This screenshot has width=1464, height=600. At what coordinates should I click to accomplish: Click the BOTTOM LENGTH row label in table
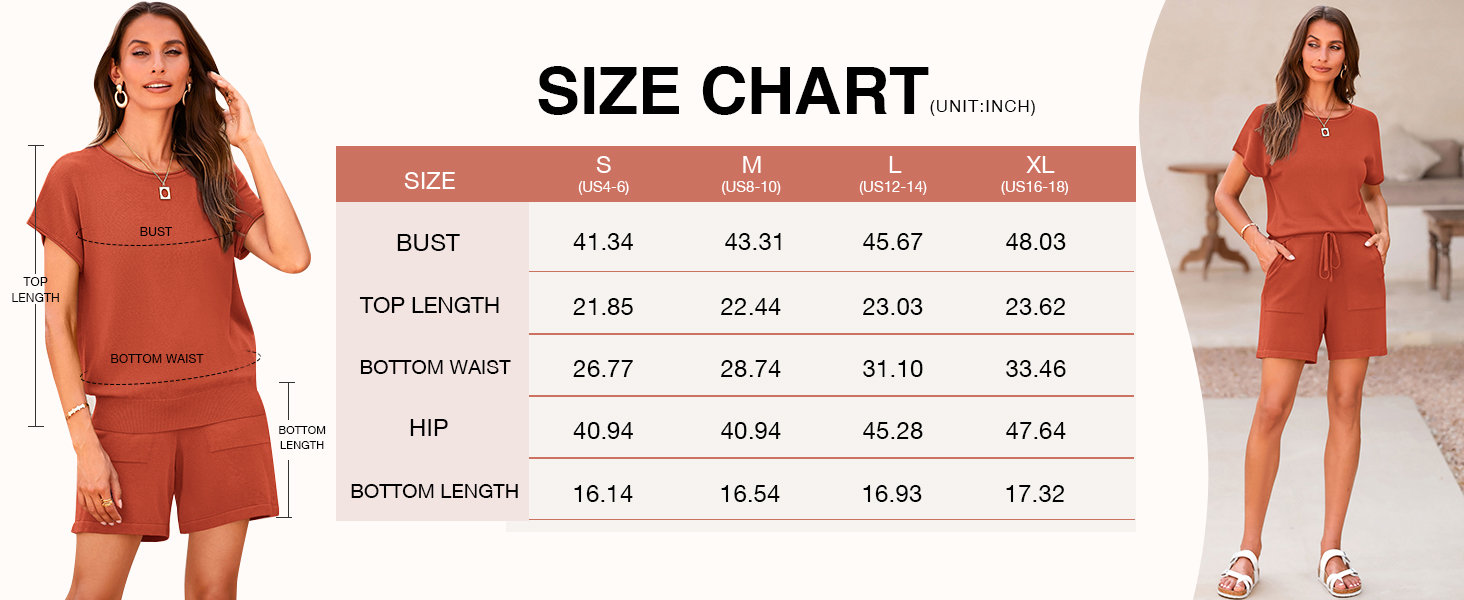point(435,492)
